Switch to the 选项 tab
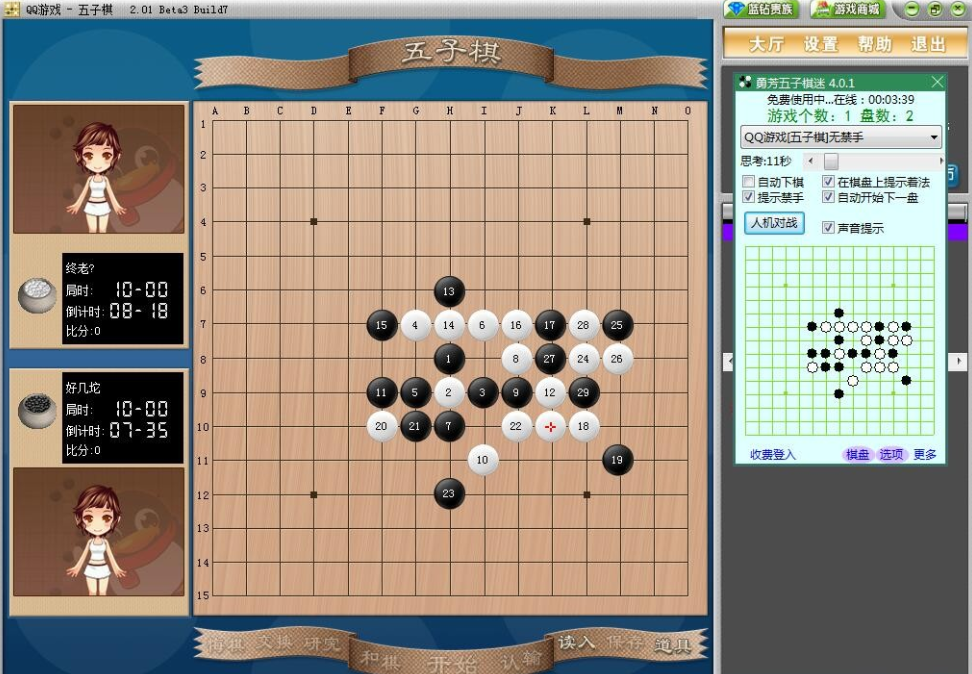The image size is (972, 674). [891, 455]
